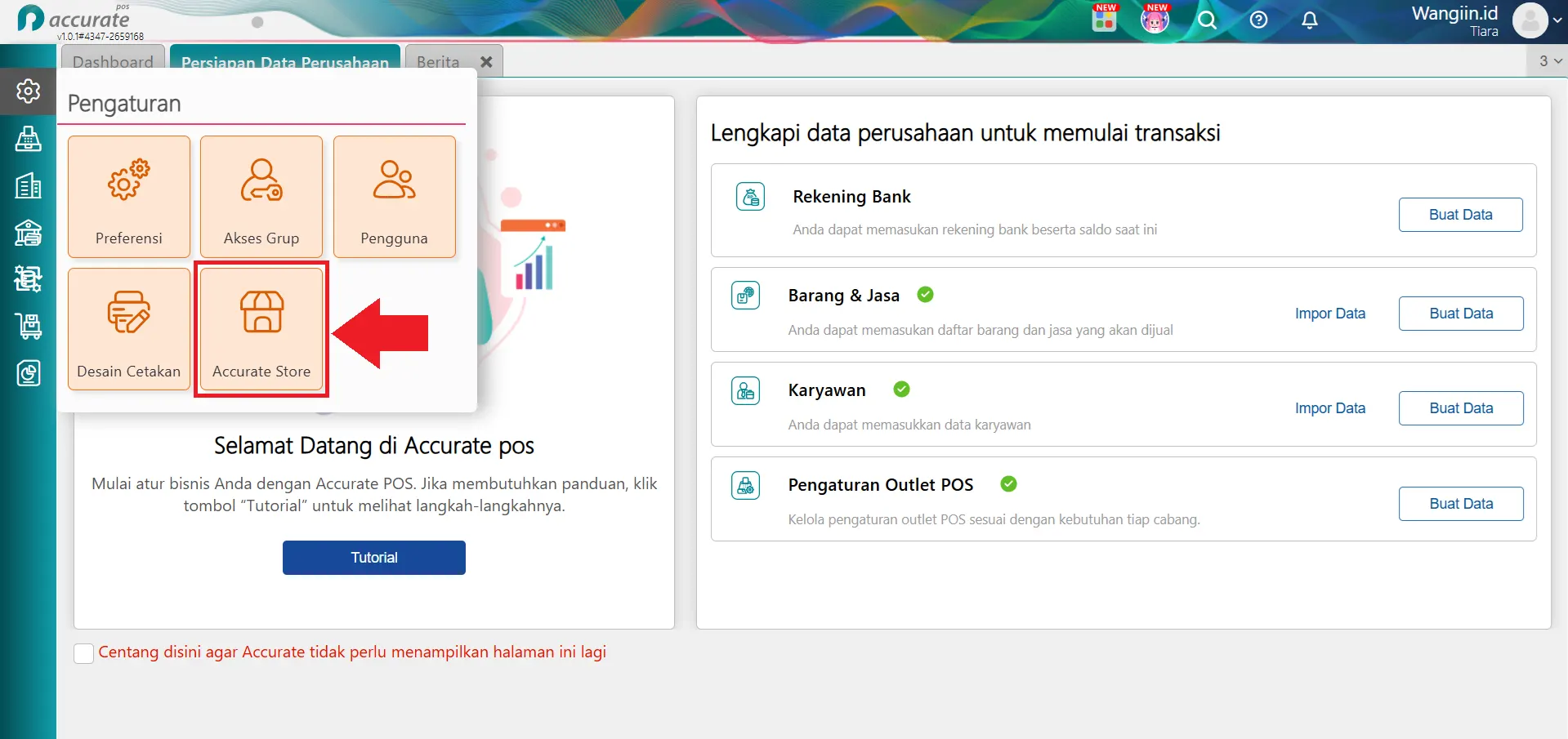1568x739 pixels.
Task: Switch to Persiapan Data Perusahaan tab
Action: tap(285, 62)
